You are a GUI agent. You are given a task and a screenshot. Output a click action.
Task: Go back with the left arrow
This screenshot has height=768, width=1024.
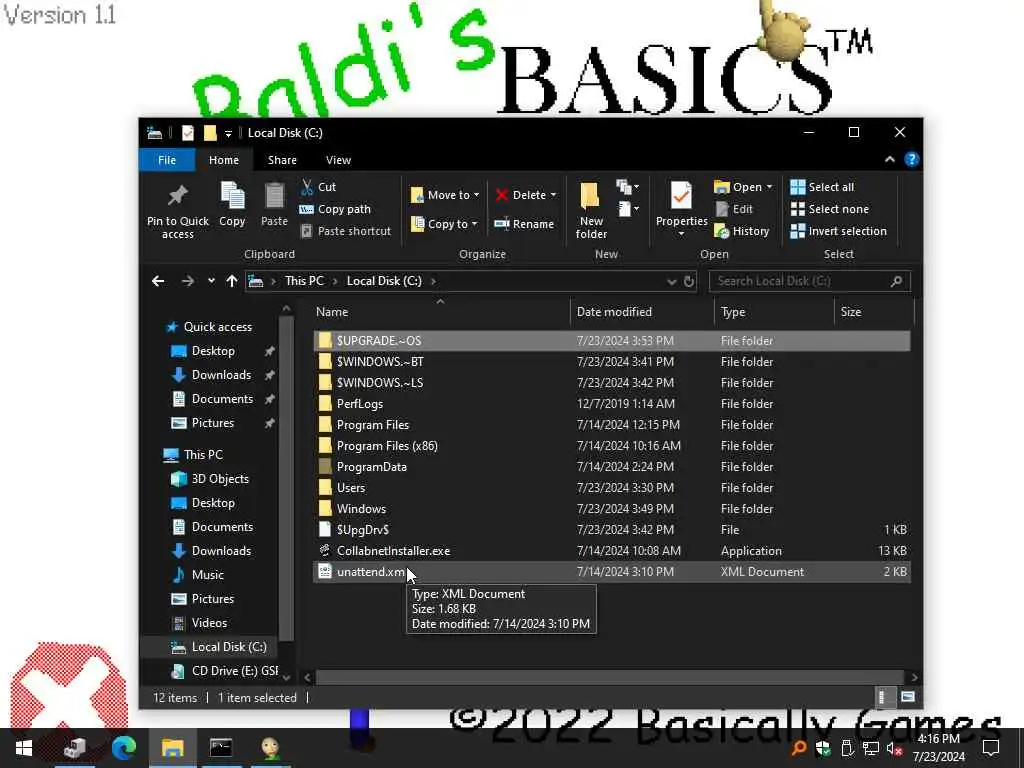pos(158,281)
